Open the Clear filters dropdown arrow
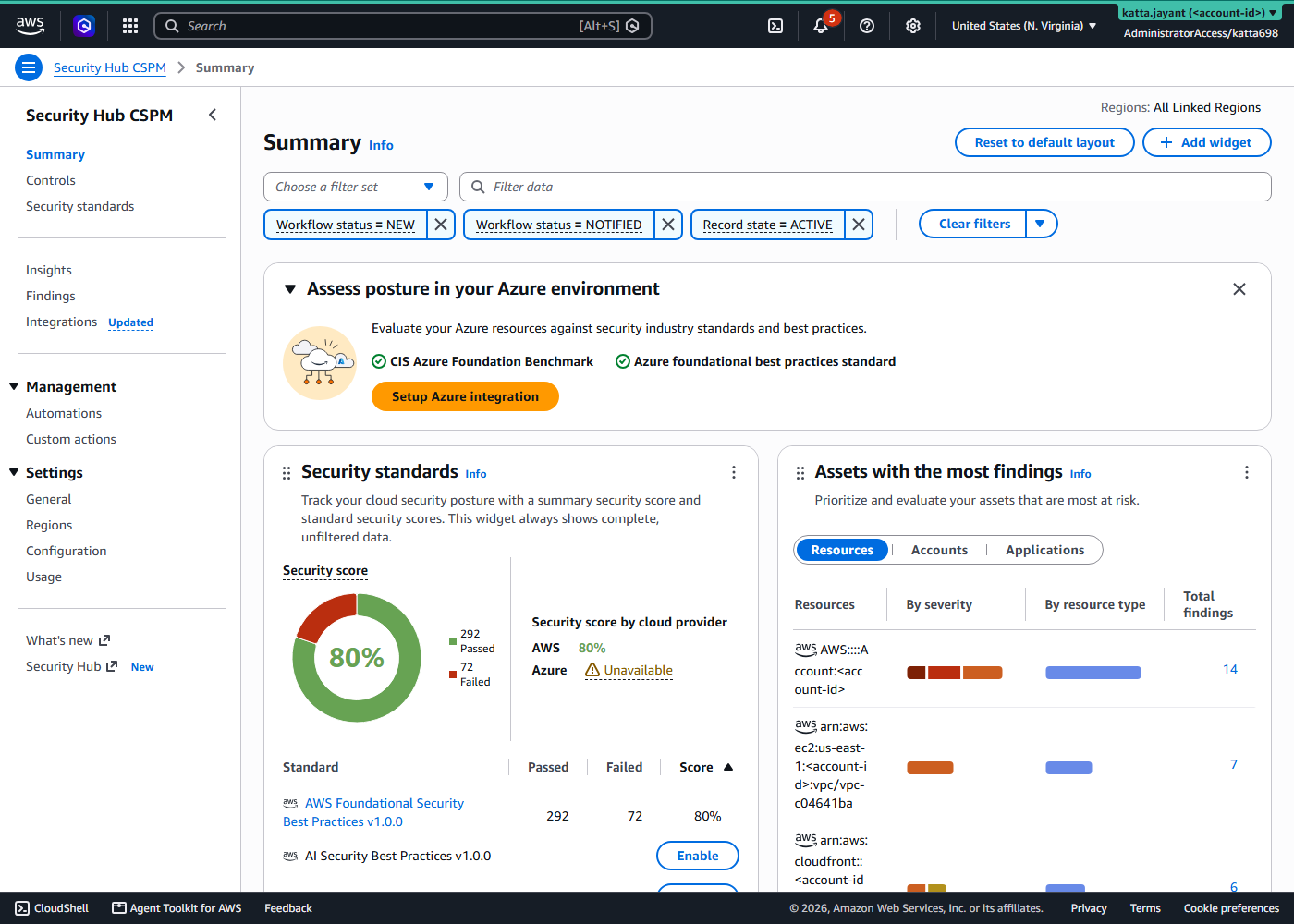Viewport: 1294px width, 924px height. pyautogui.click(x=1041, y=224)
